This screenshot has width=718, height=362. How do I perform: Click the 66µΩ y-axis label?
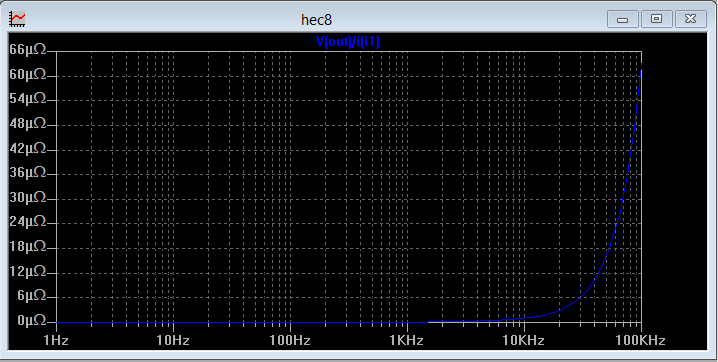28,49
